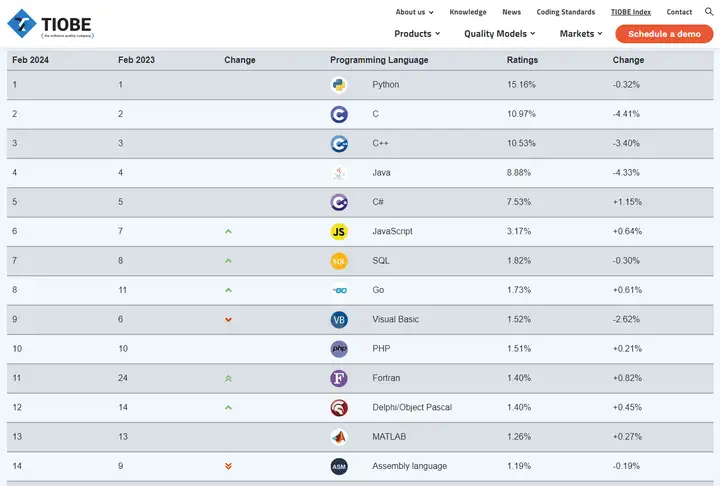
Task: Click Visual Basic's -2.62% change value
Action: click(x=626, y=319)
